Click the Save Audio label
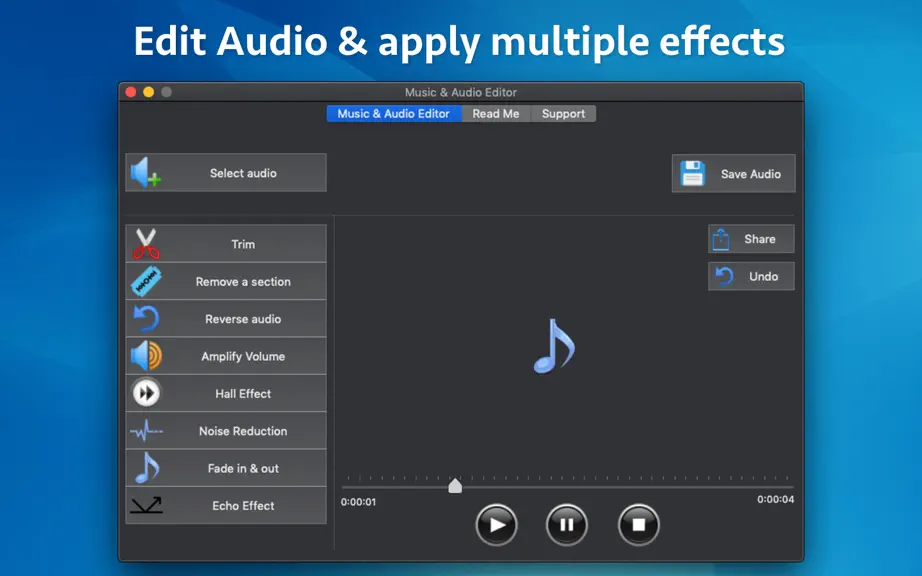 coord(751,174)
